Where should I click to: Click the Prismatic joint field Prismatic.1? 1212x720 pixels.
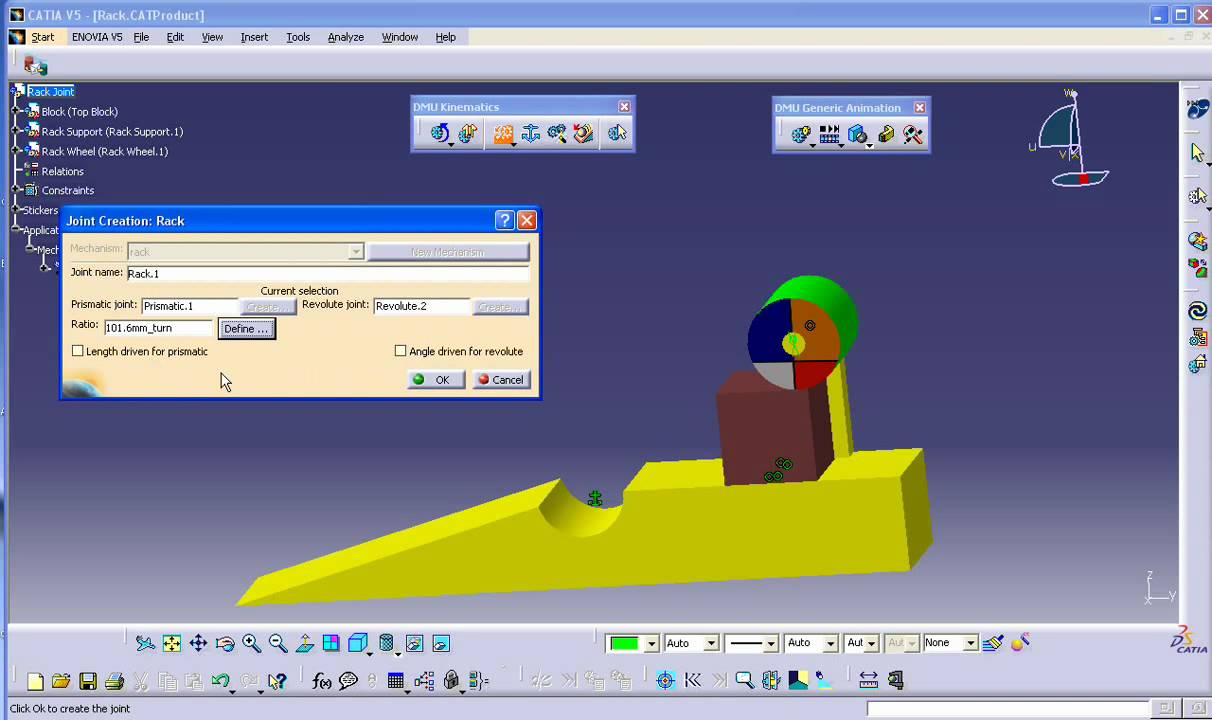(190, 306)
